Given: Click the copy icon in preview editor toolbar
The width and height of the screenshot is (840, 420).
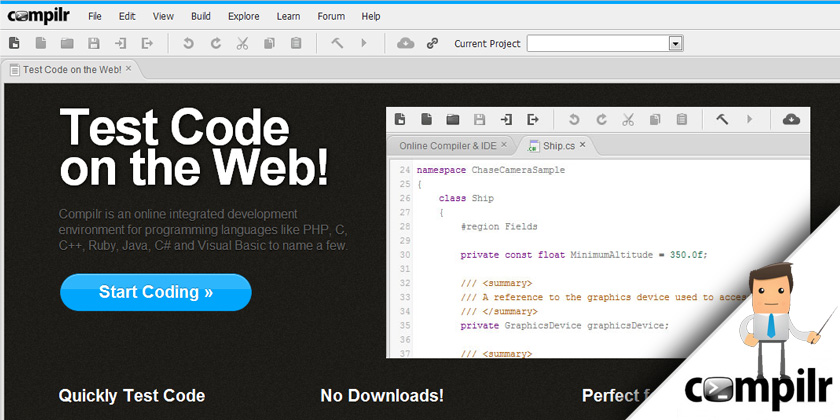Looking at the screenshot, I should coord(655,119).
